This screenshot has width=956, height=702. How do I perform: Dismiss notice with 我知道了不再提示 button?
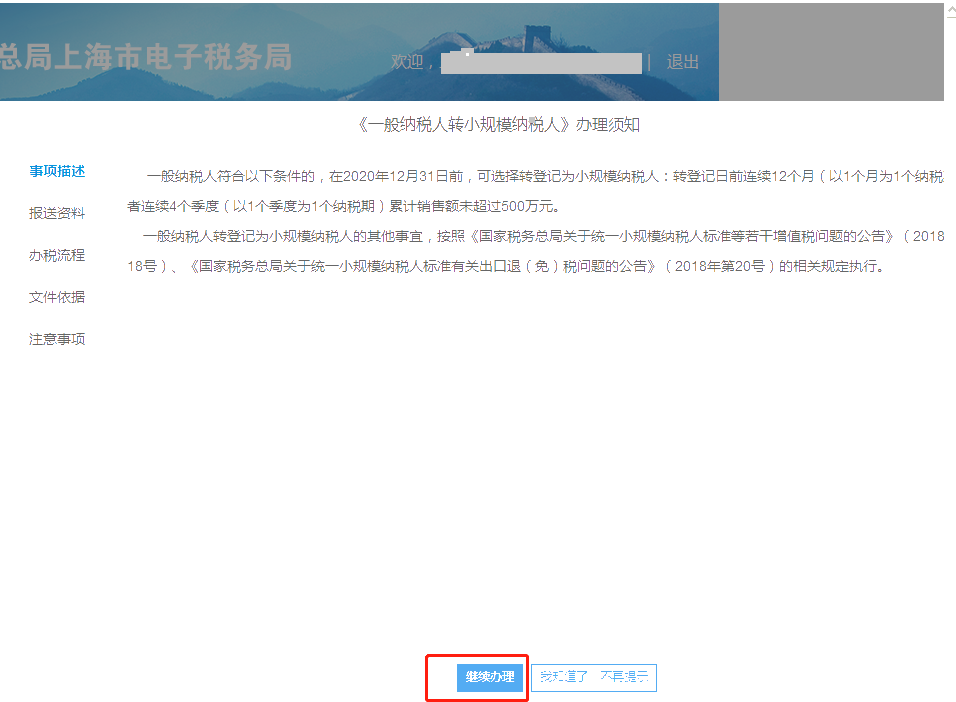pos(595,677)
